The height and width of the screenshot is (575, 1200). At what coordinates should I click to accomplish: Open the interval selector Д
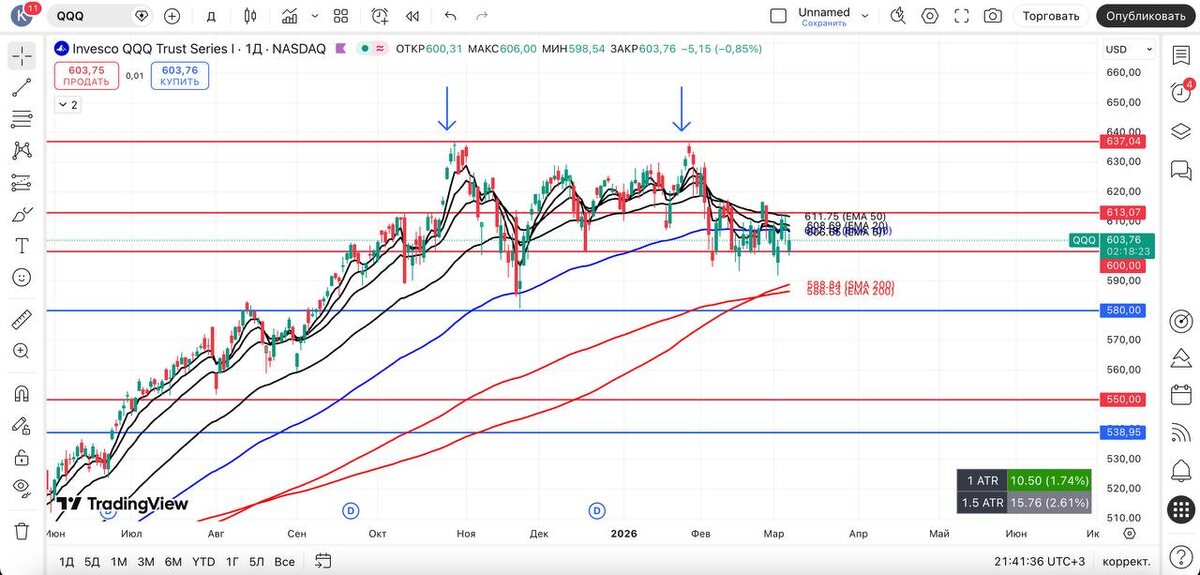pyautogui.click(x=211, y=16)
